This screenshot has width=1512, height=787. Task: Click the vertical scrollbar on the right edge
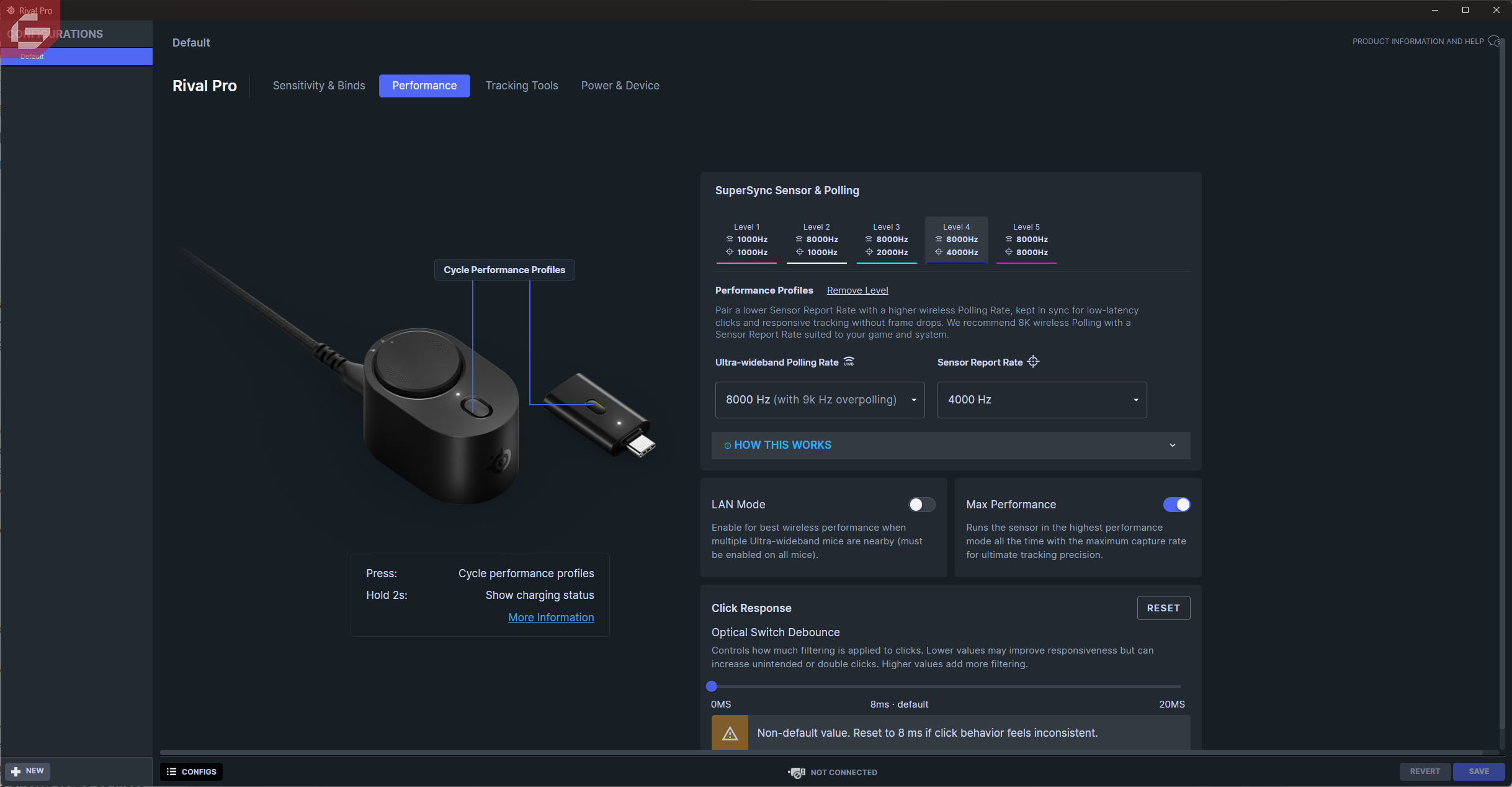pos(1501,385)
